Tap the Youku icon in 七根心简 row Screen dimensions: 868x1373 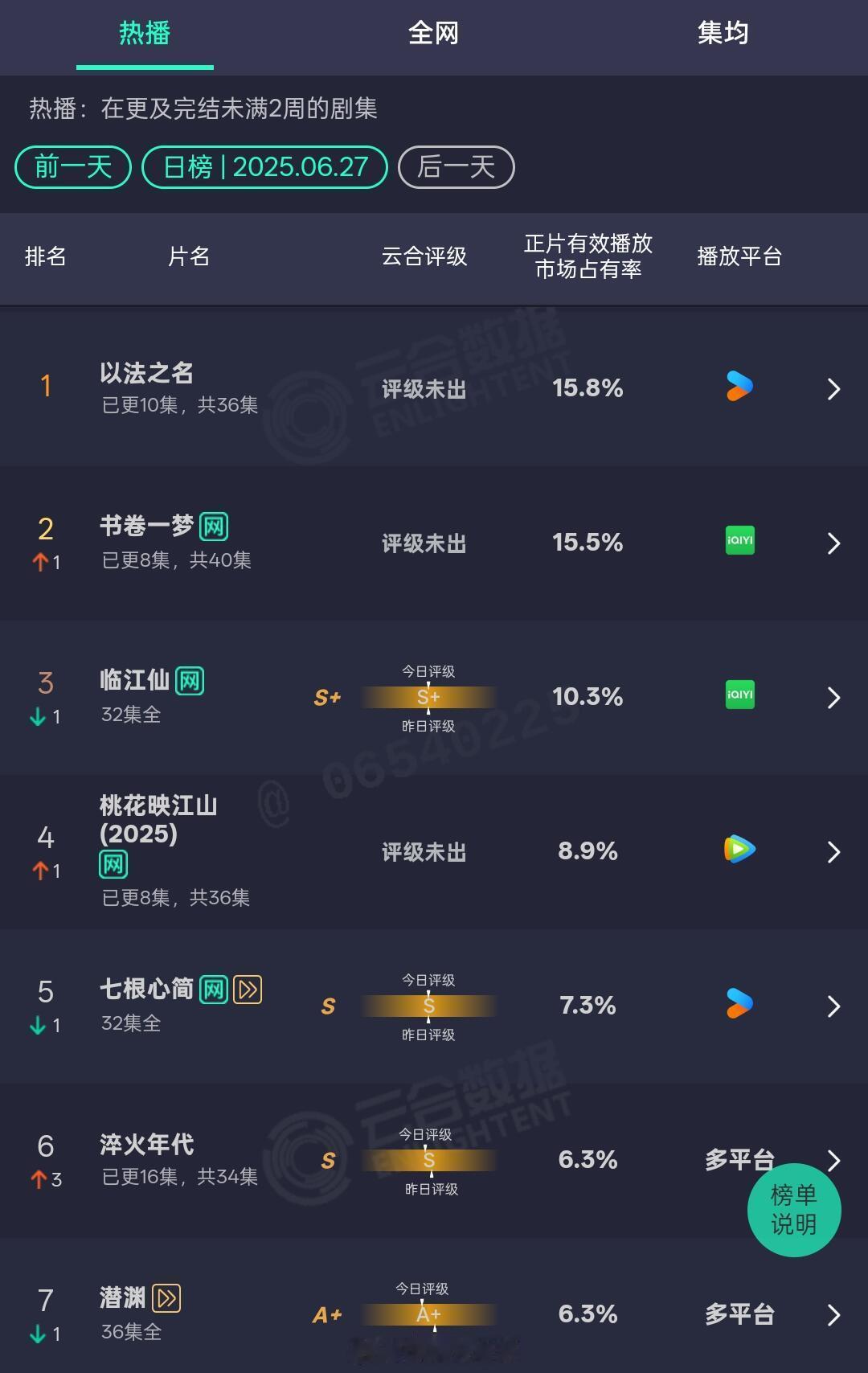(739, 1004)
